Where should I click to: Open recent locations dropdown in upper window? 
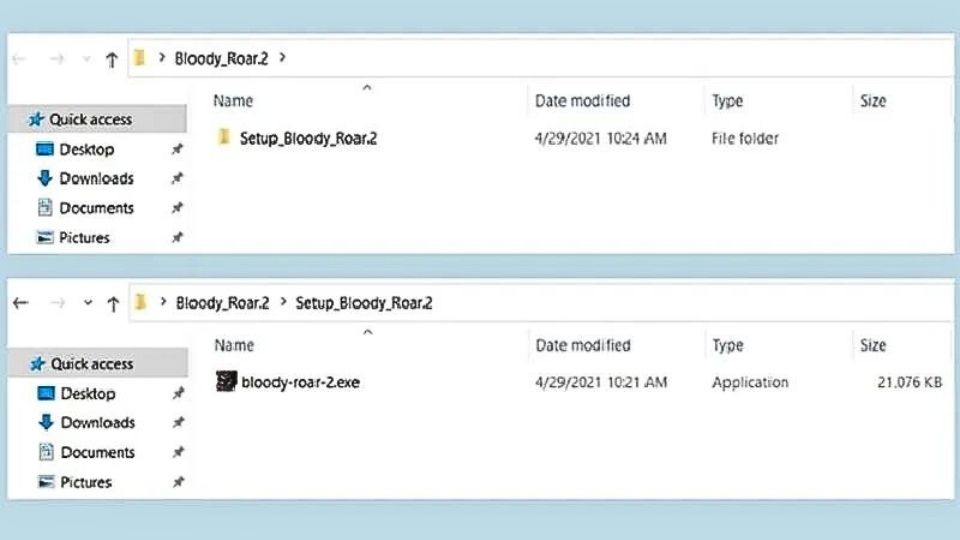coord(86,59)
